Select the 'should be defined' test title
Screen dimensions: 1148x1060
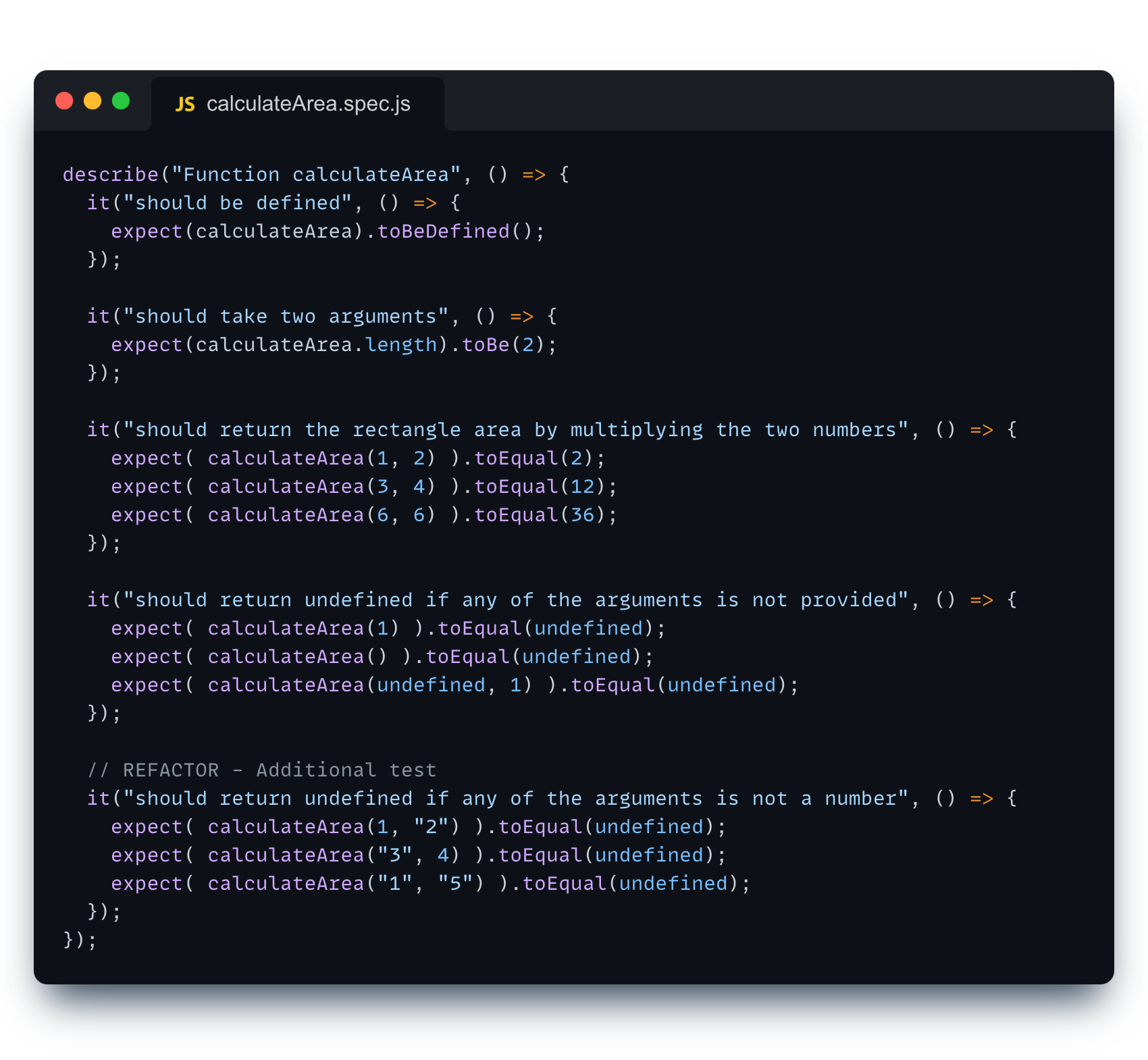coord(238,202)
